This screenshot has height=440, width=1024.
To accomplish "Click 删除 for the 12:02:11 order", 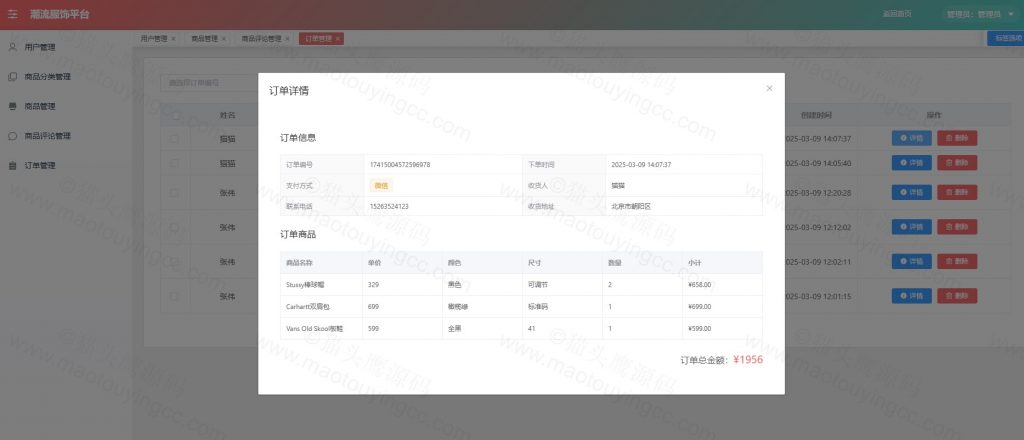I will 957,262.
